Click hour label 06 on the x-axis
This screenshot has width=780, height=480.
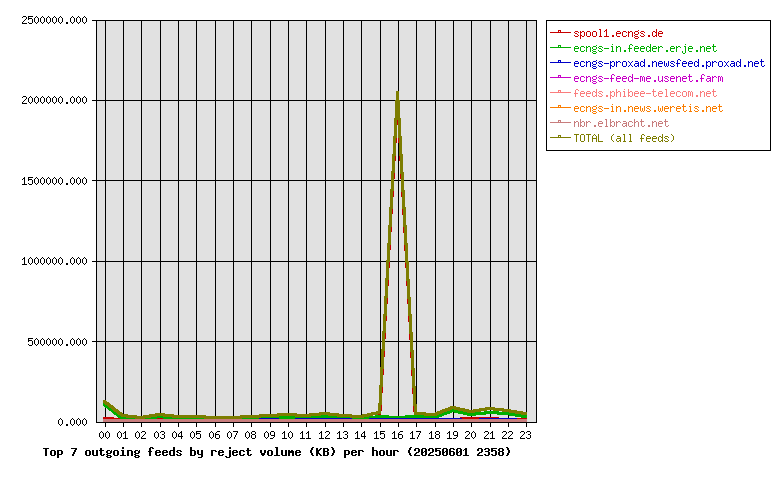(x=214, y=435)
